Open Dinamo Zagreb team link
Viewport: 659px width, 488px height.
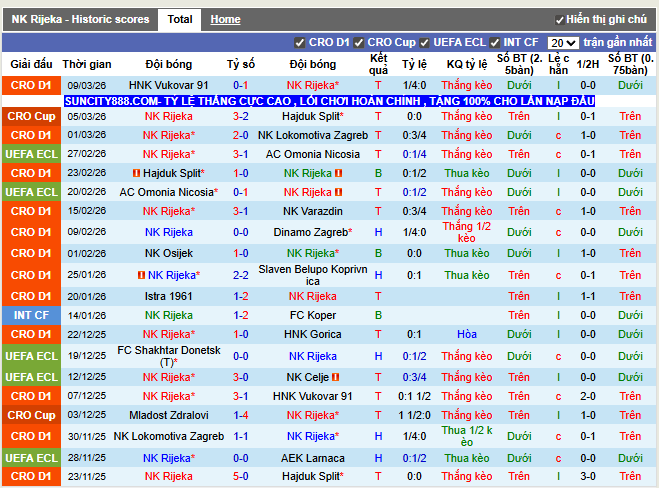click(x=313, y=232)
